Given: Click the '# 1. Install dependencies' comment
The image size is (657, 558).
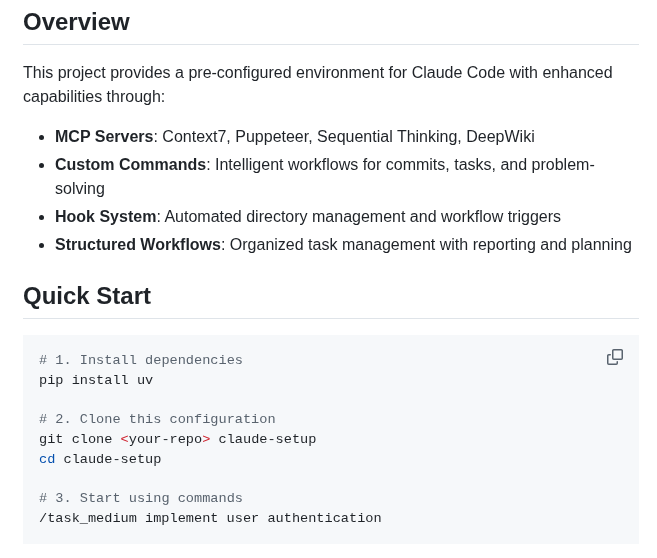Looking at the screenshot, I should click(x=141, y=360).
